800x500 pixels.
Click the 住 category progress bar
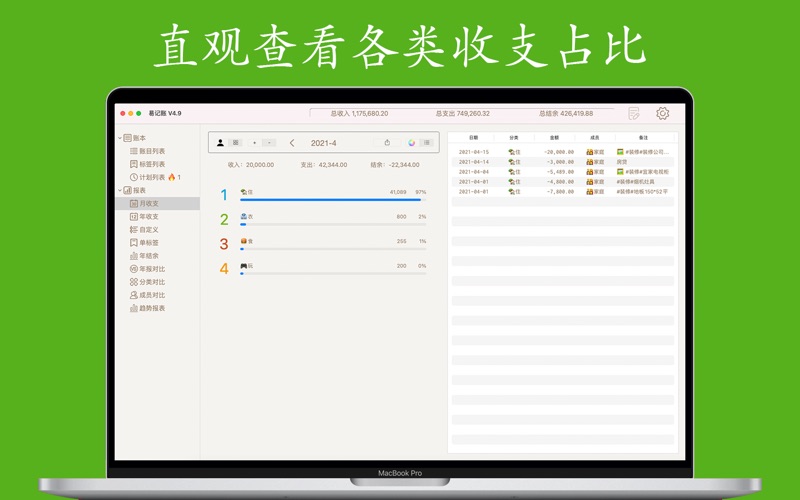click(333, 200)
